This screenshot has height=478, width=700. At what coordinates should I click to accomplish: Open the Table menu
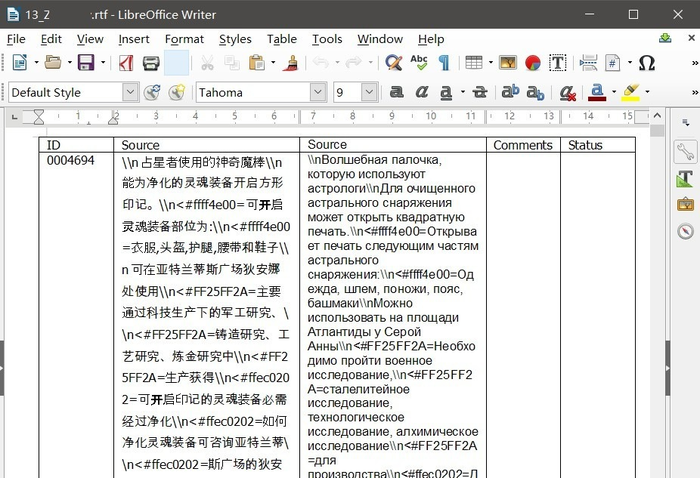tap(281, 39)
